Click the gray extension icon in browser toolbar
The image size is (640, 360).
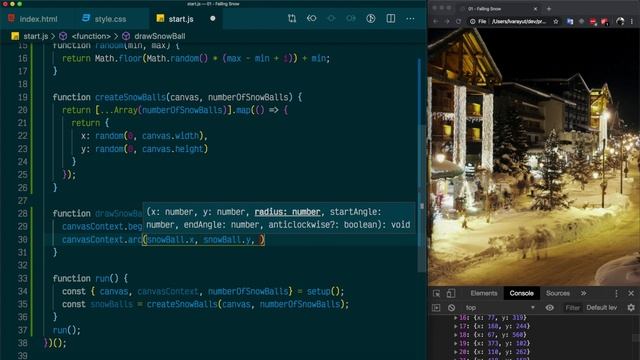(581, 21)
